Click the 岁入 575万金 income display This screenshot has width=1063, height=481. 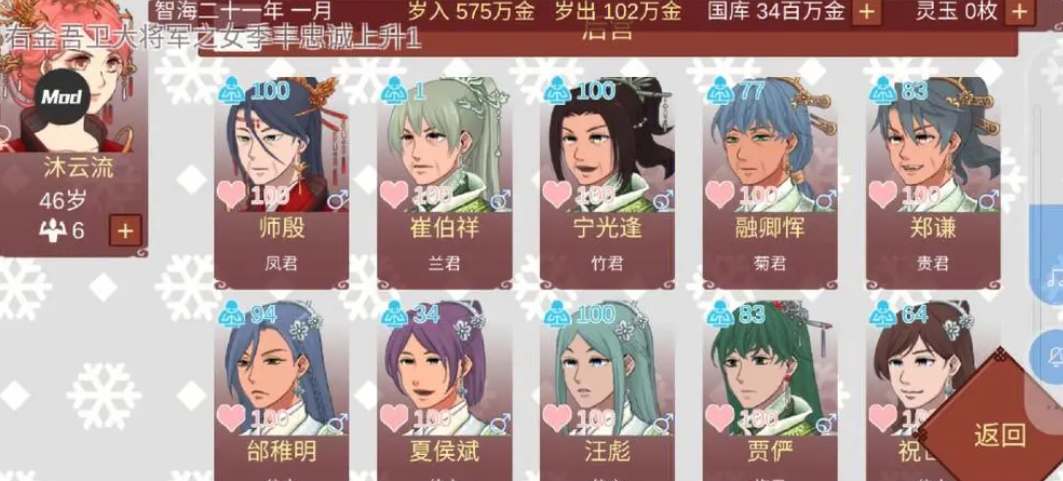point(471,11)
